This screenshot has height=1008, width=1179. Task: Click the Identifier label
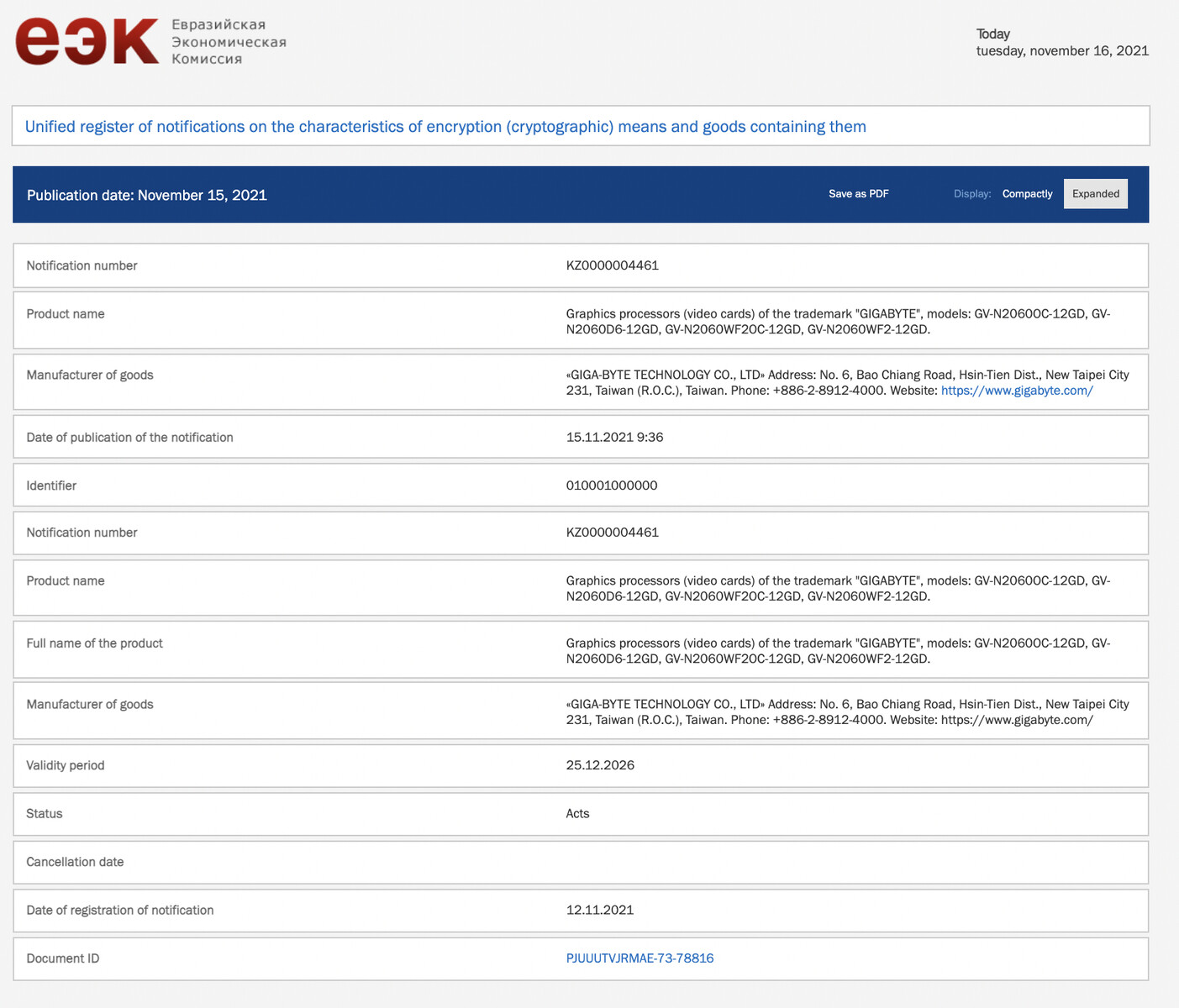point(51,486)
